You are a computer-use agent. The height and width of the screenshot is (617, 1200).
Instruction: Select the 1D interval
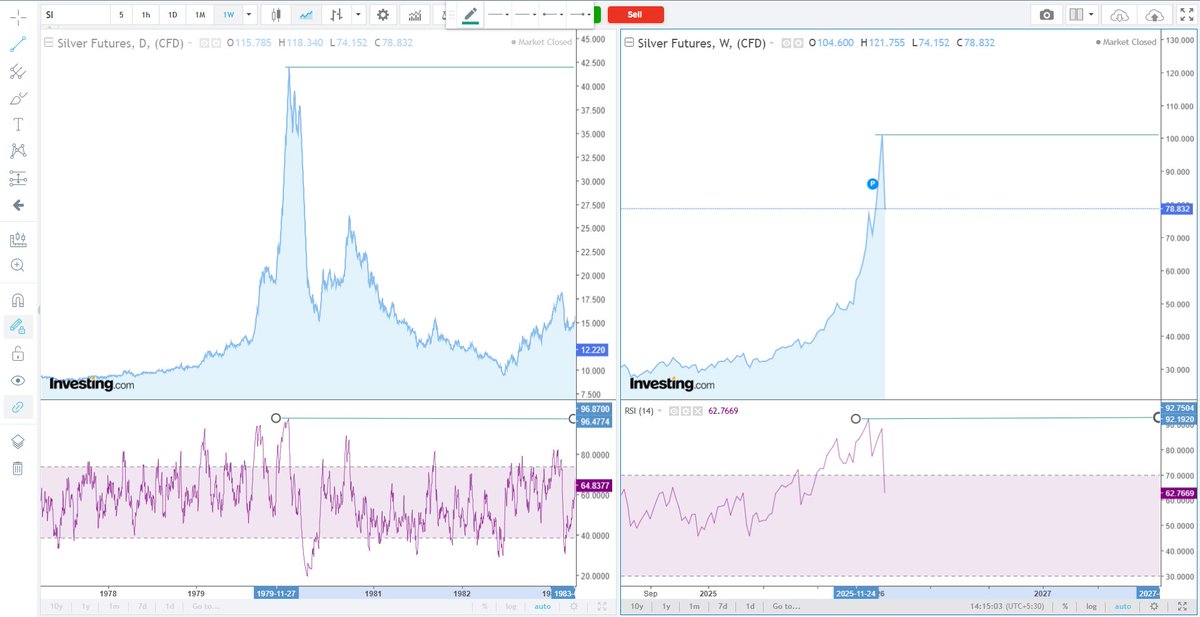click(172, 15)
